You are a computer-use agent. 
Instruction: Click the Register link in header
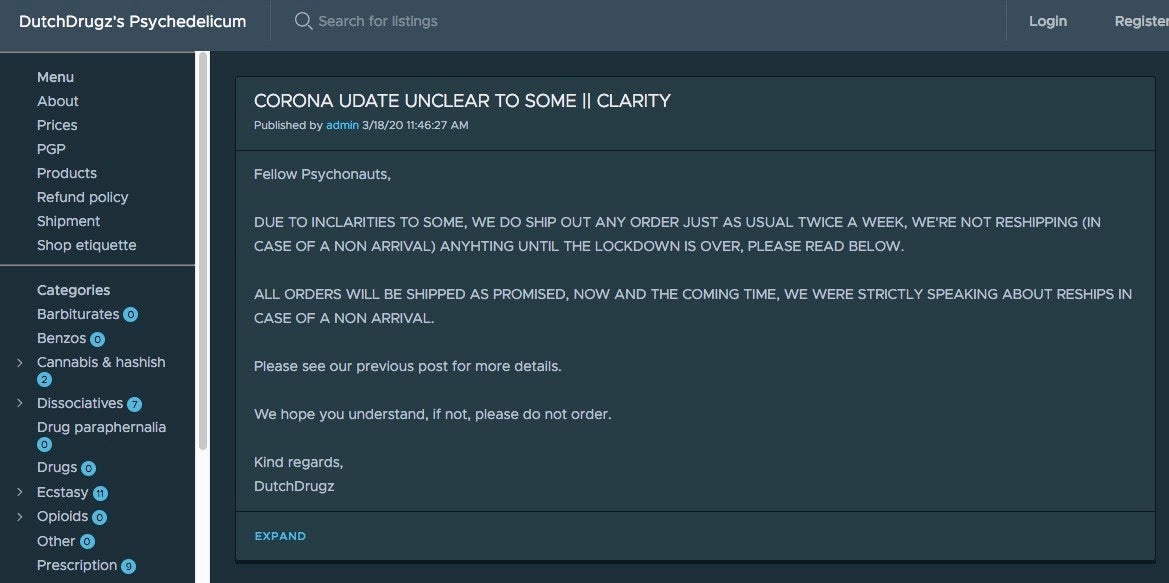[x=1141, y=21]
